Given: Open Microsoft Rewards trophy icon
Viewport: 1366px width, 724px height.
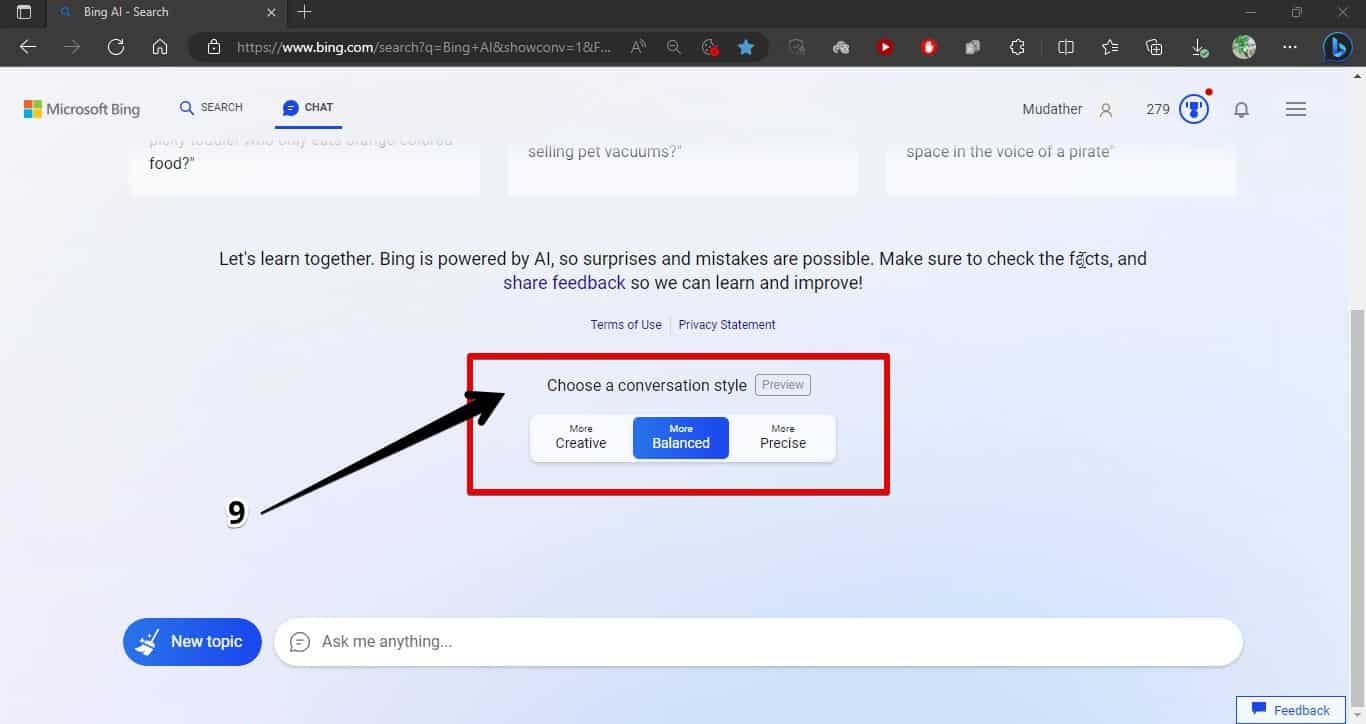Looking at the screenshot, I should pyautogui.click(x=1194, y=109).
